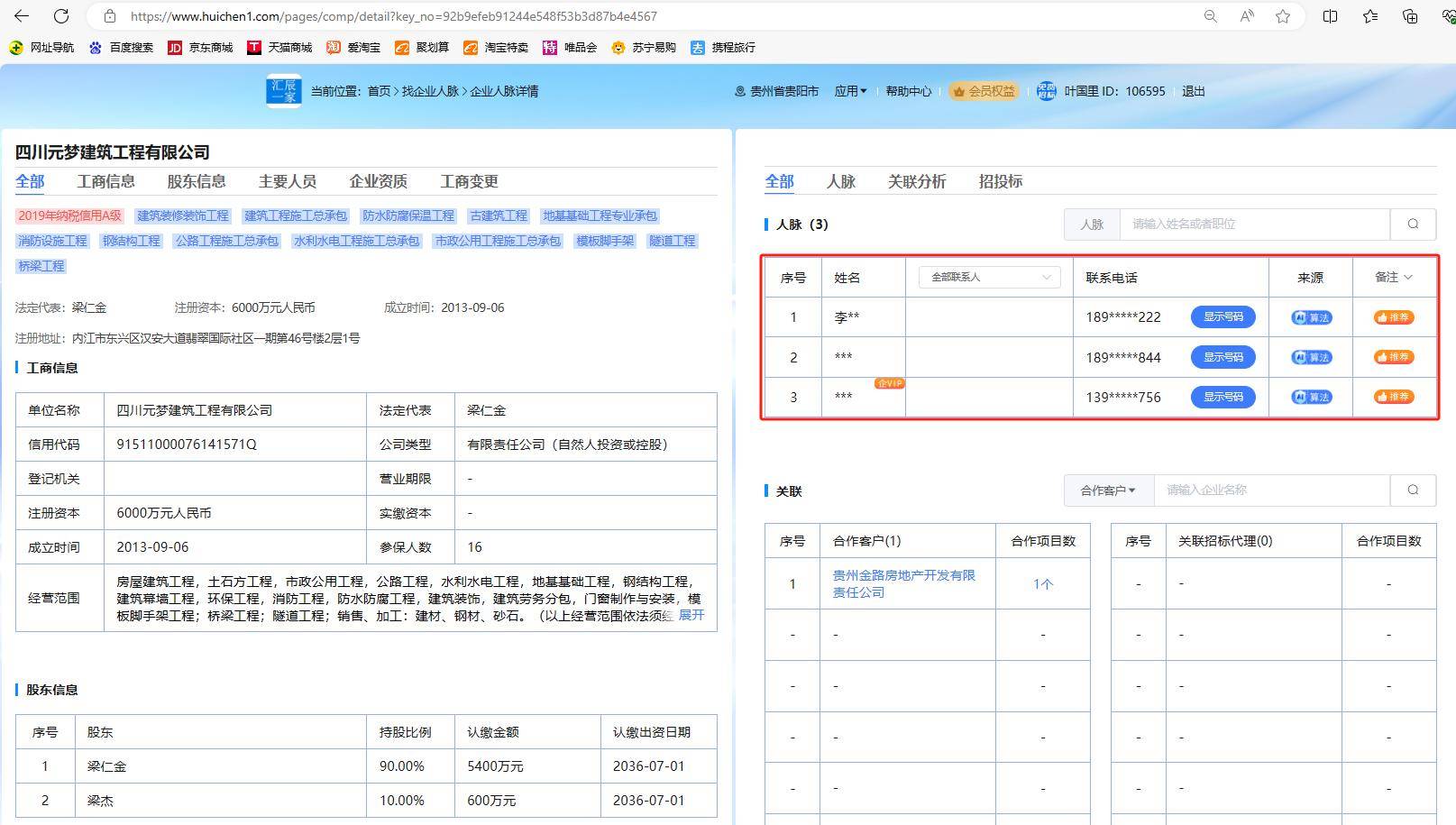
Task: Open 百度搜索 bookmark
Action: (x=121, y=48)
